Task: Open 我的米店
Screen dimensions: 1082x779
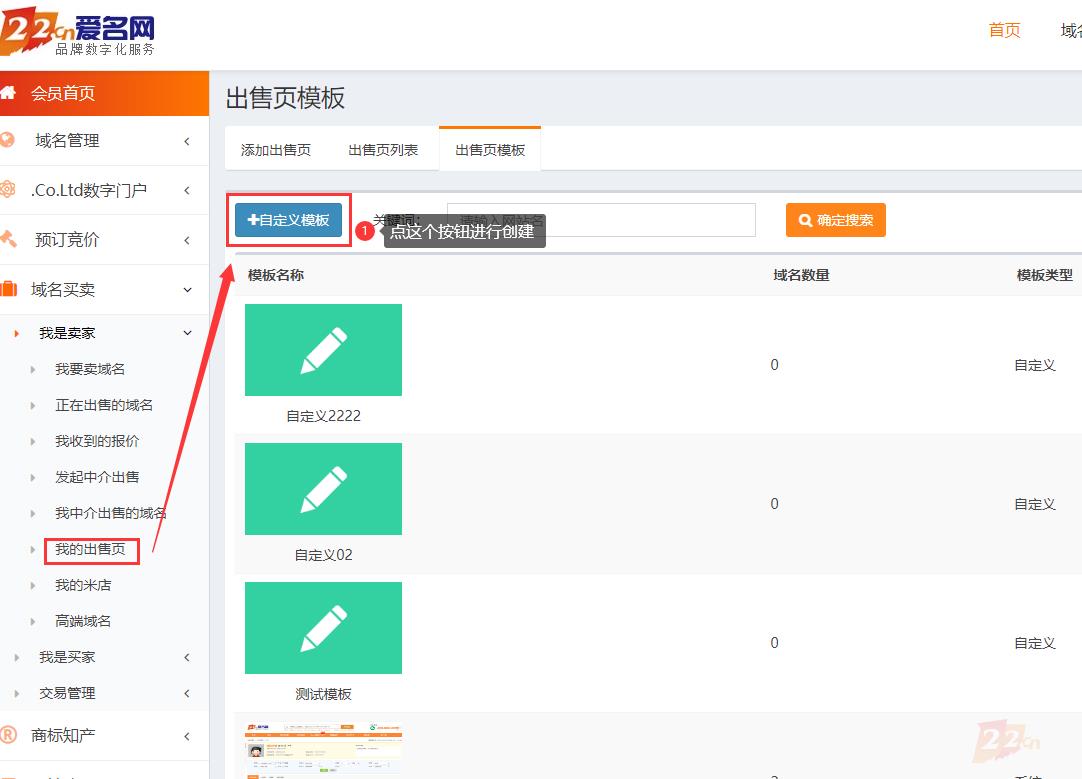Action: point(83,585)
